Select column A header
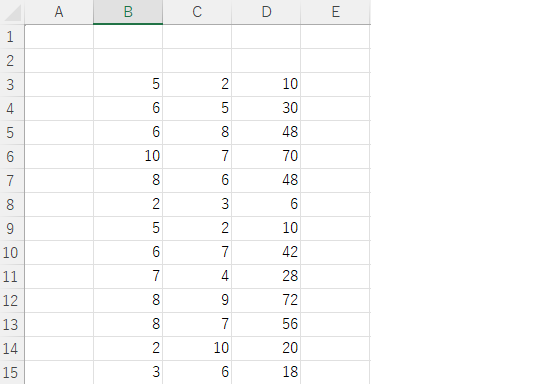Screen dimensions: 536x384 (x=59, y=12)
